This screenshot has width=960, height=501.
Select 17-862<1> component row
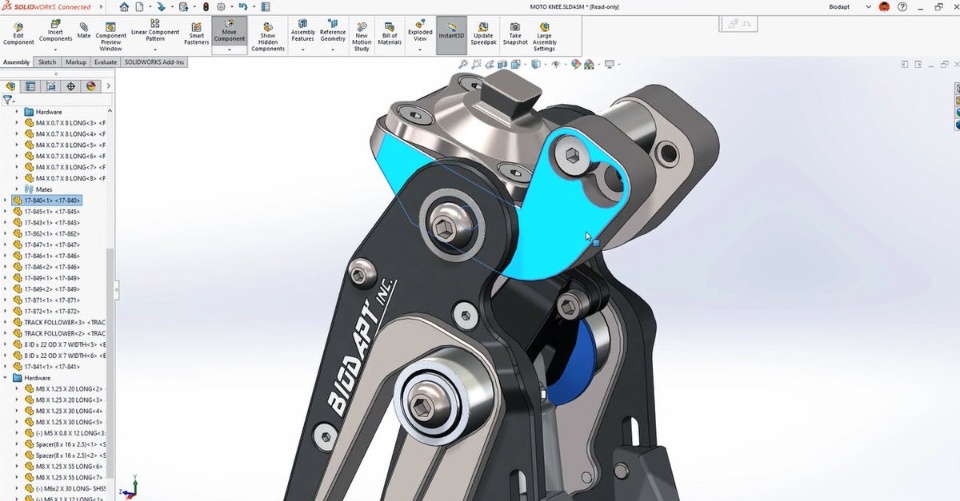click(x=47, y=233)
